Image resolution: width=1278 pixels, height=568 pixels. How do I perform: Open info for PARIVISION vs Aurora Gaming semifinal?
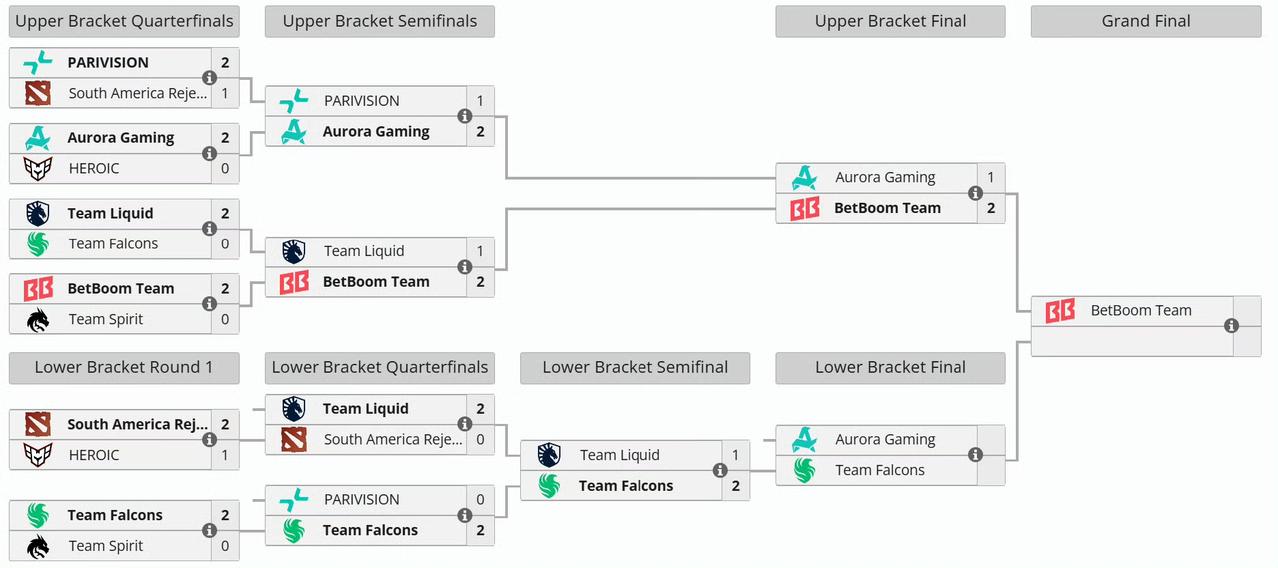click(x=465, y=116)
